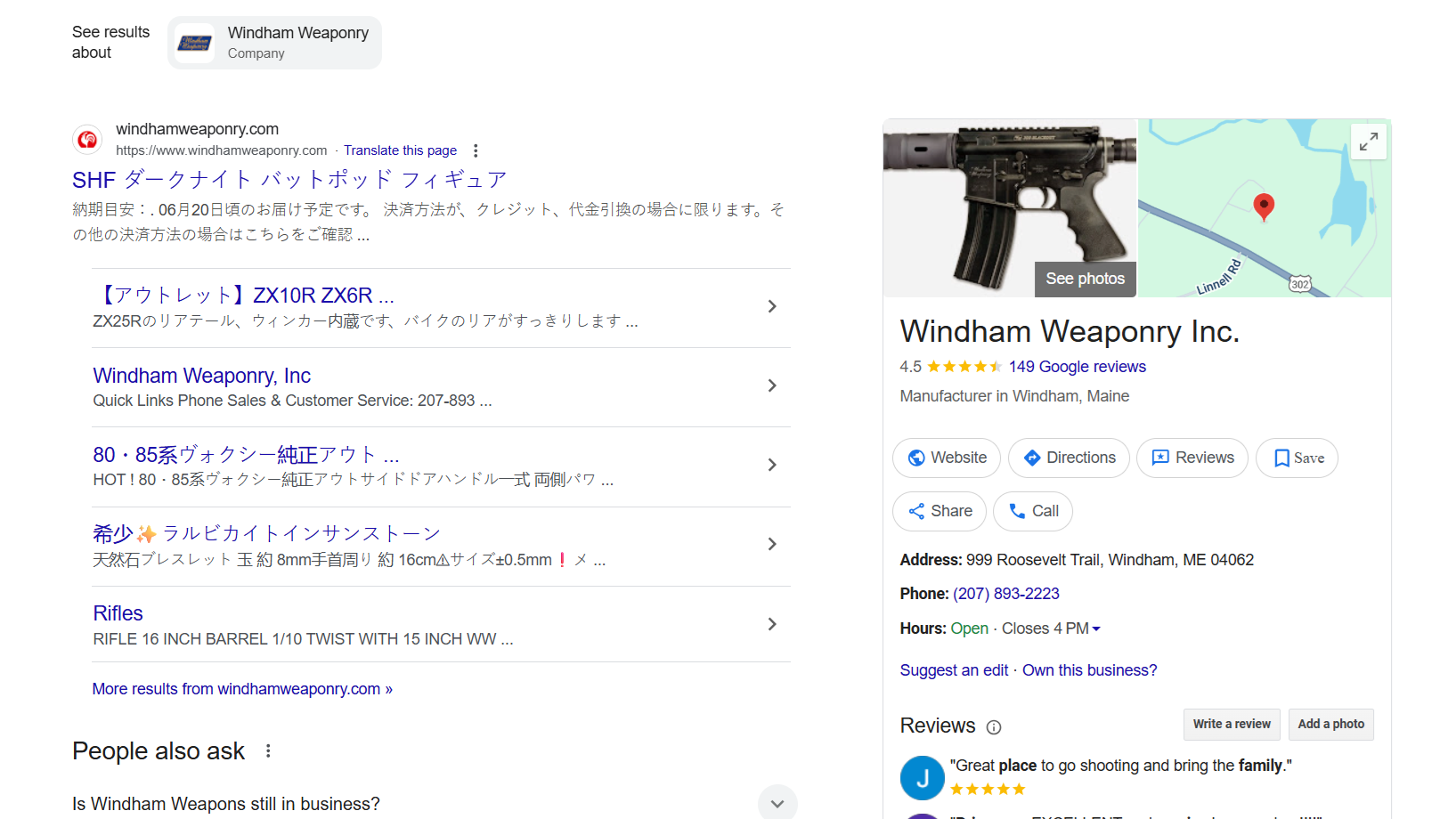The height and width of the screenshot is (819, 1456).
Task: Expand 'Is Windham Weapons still in business?' question
Action: pos(777,803)
